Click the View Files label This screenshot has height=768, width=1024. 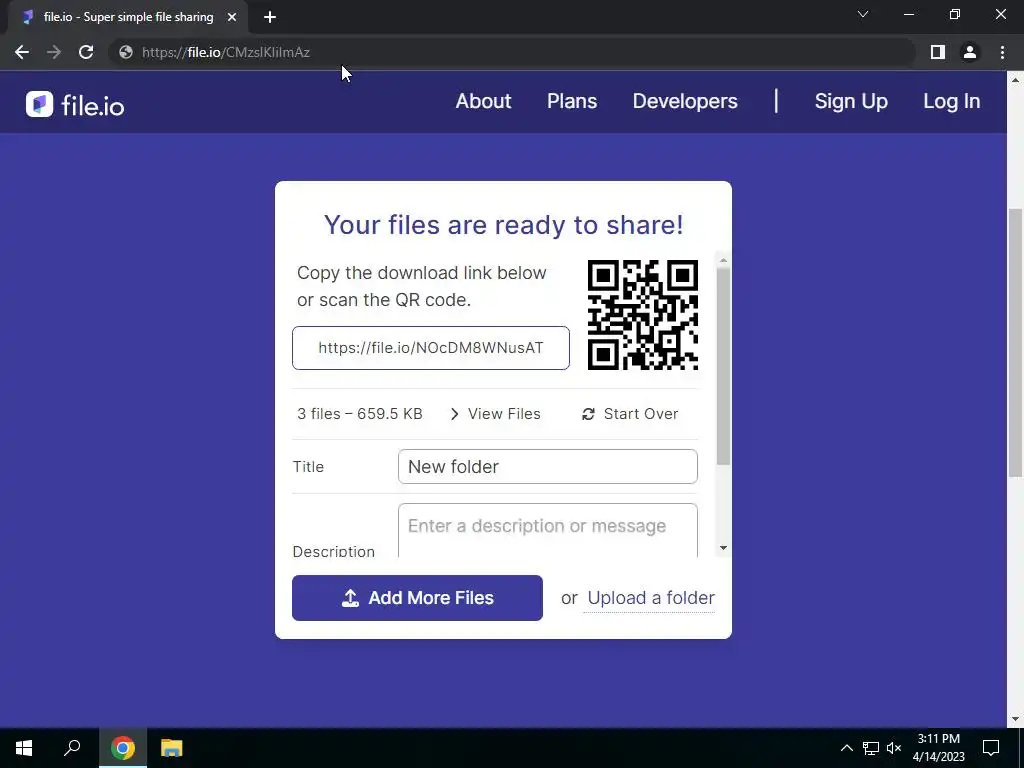[x=504, y=414]
